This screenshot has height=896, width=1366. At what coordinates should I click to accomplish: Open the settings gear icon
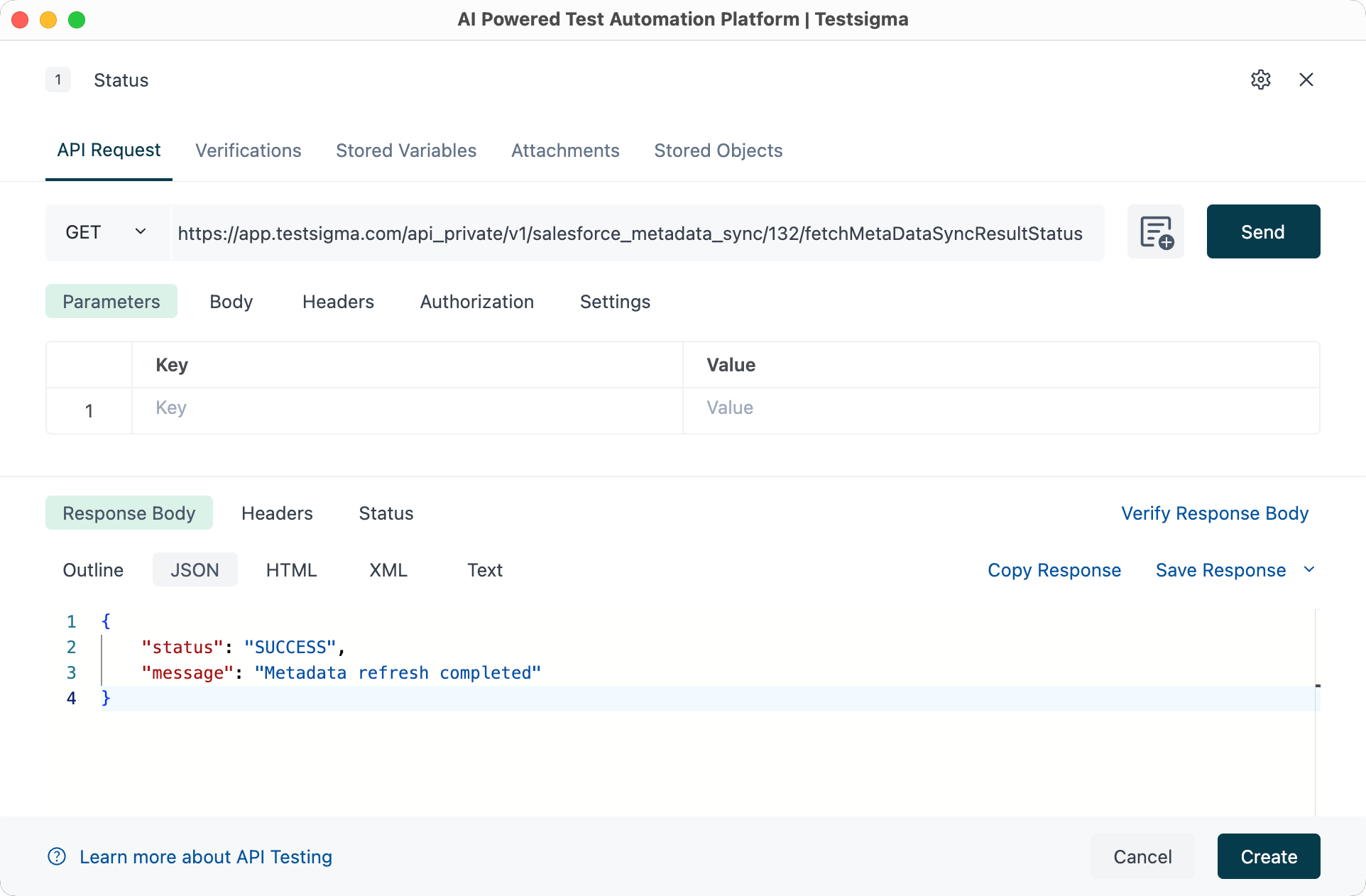click(x=1260, y=80)
